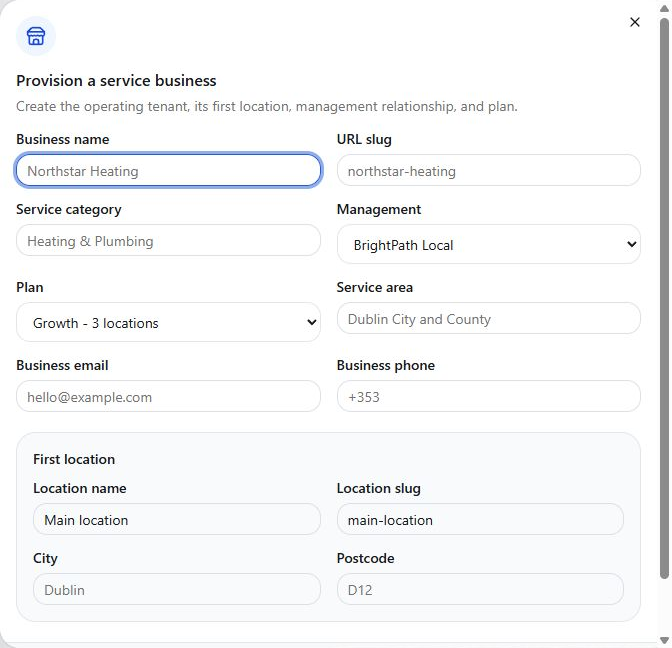Screen dimensions: 672x648
Task: Click the Location name field with Main location
Action: click(x=177, y=519)
